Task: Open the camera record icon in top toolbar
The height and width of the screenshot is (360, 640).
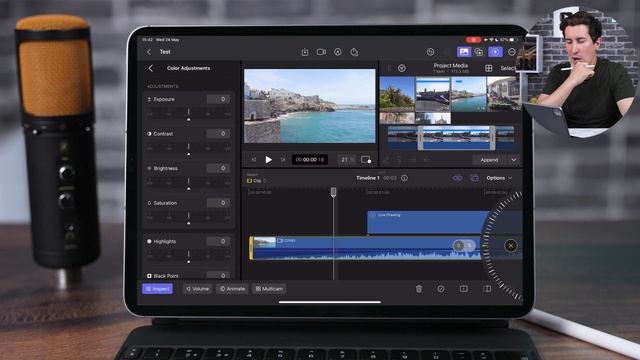Action: (321, 52)
